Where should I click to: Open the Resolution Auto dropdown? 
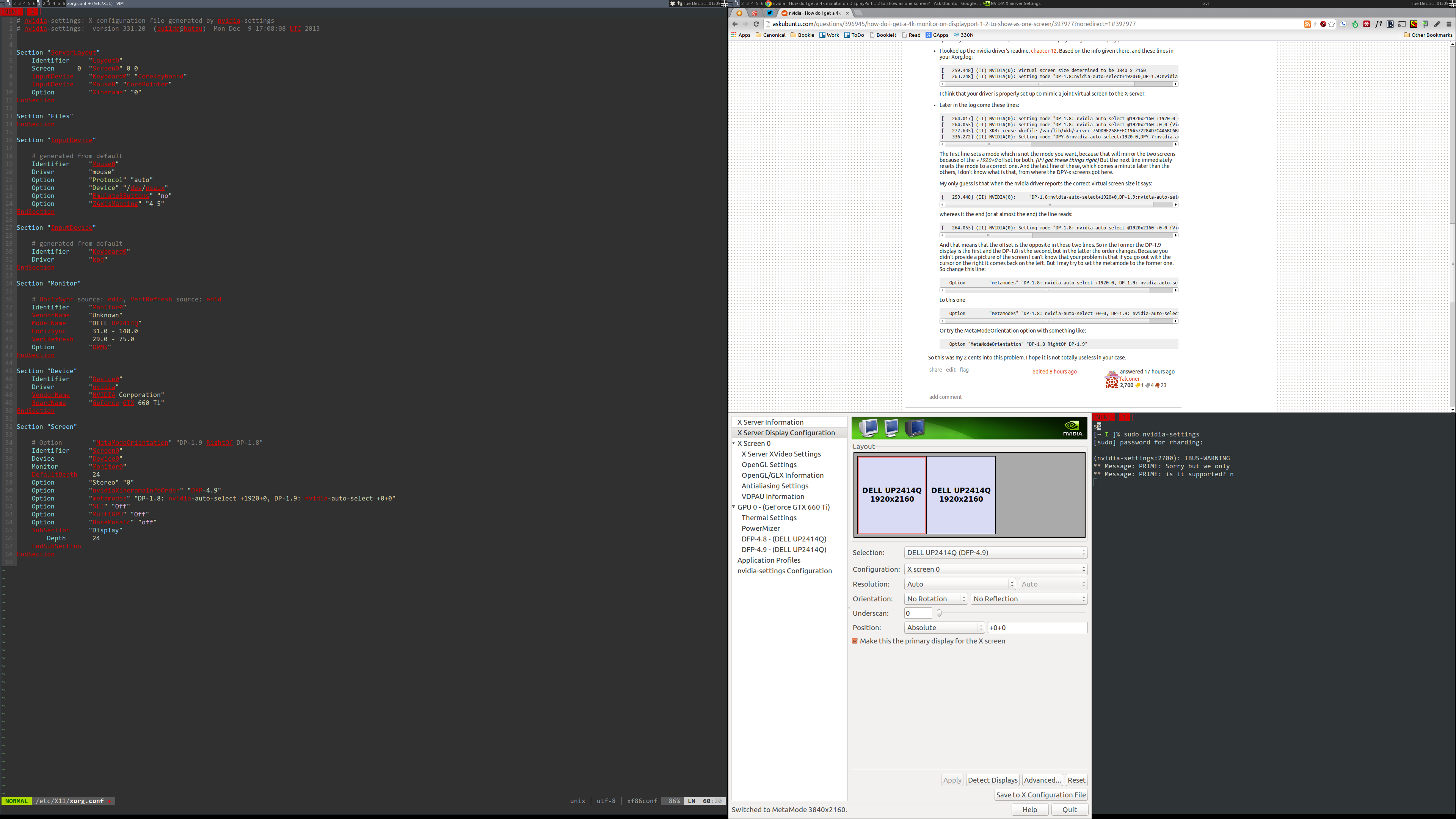tap(960, 584)
